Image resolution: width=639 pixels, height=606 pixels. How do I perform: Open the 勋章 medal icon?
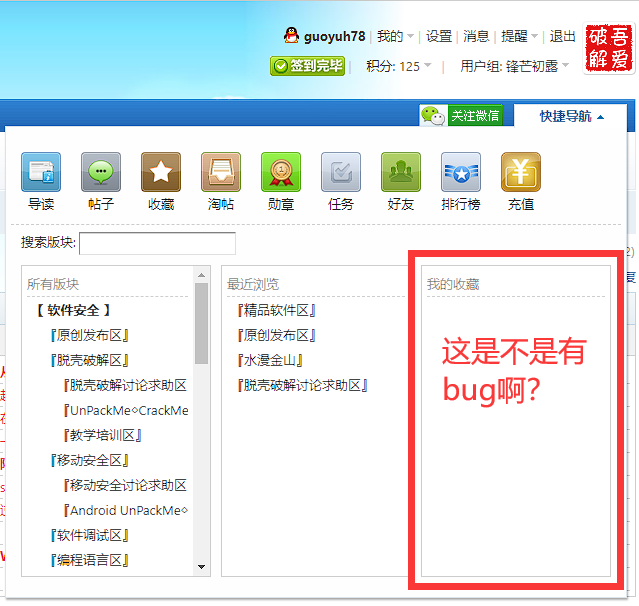click(x=281, y=172)
